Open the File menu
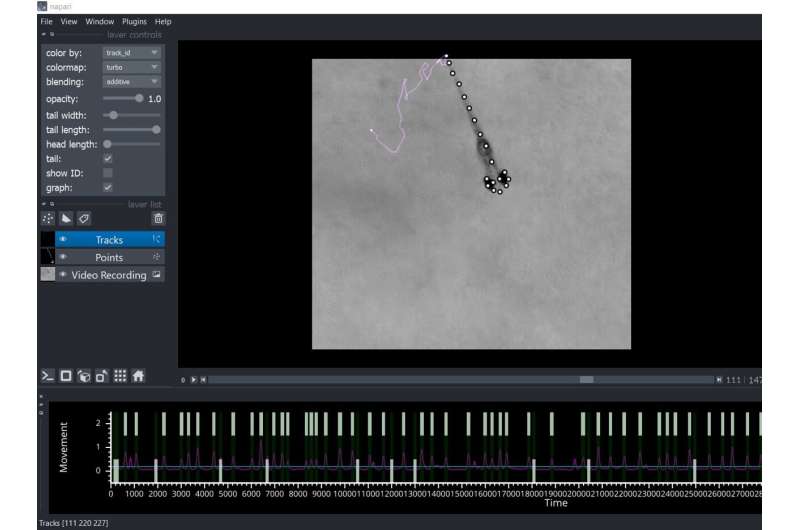800x530 pixels. coord(46,21)
